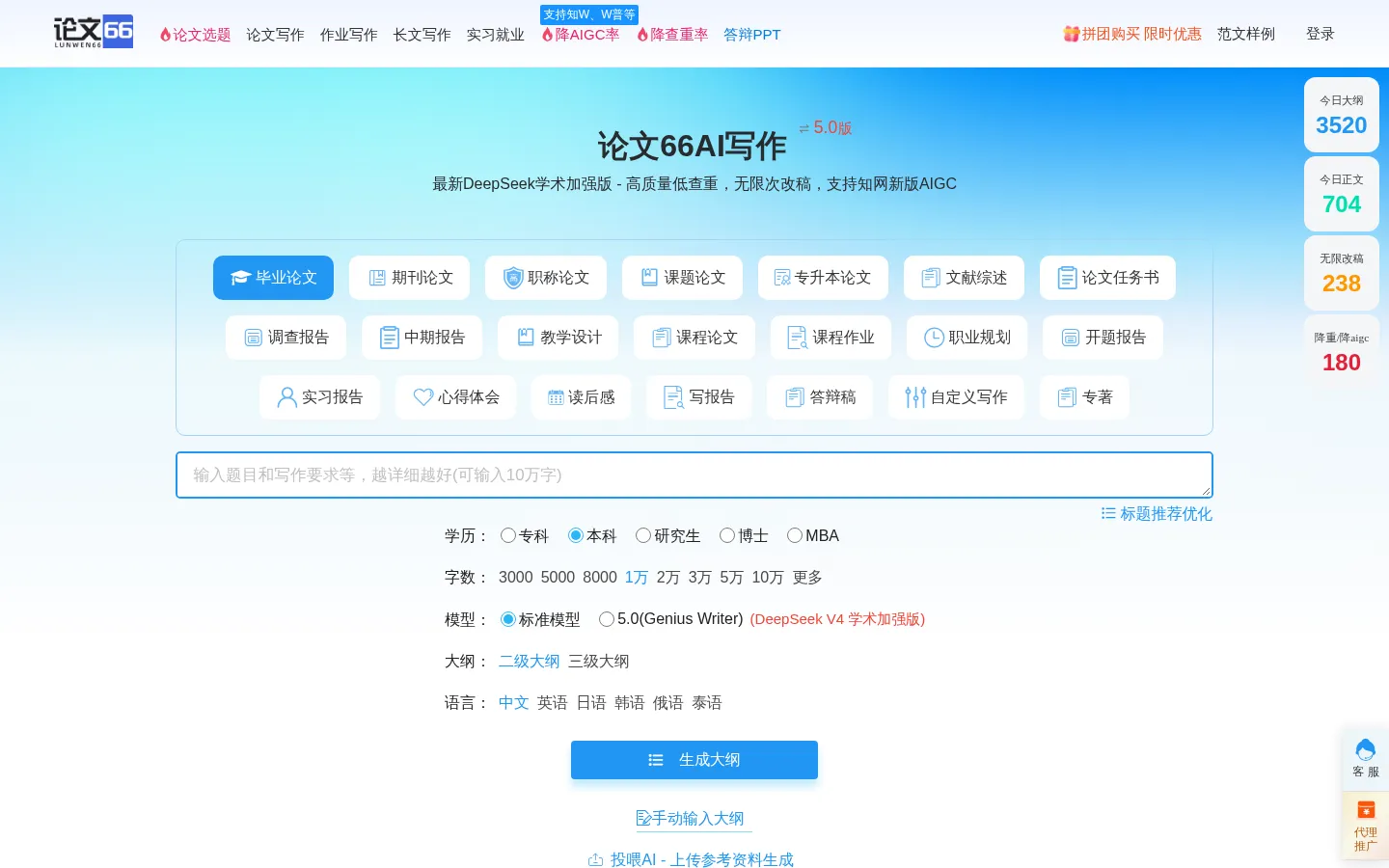Image resolution: width=1389 pixels, height=868 pixels.
Task: Choose the 课程作业 category
Action: pos(831,338)
